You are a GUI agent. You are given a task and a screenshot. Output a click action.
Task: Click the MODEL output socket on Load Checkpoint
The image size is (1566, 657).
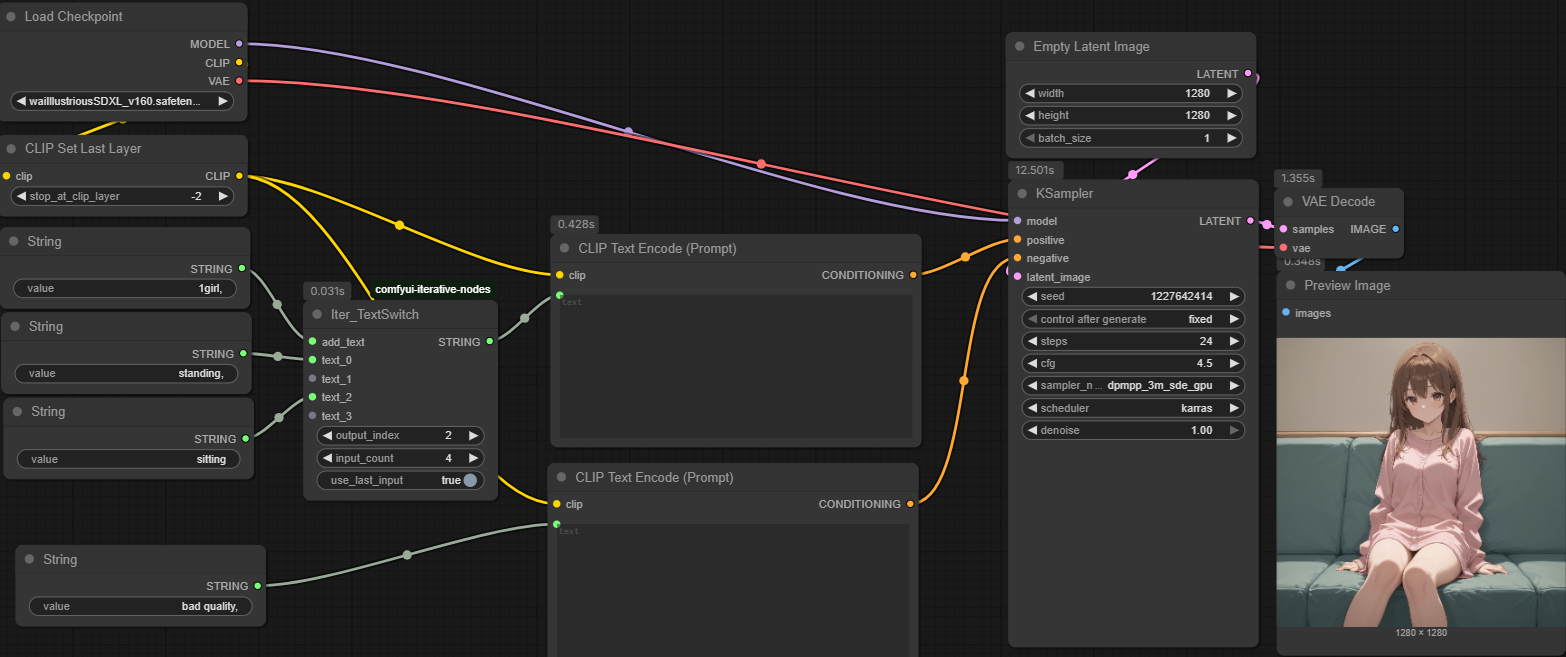click(239, 44)
